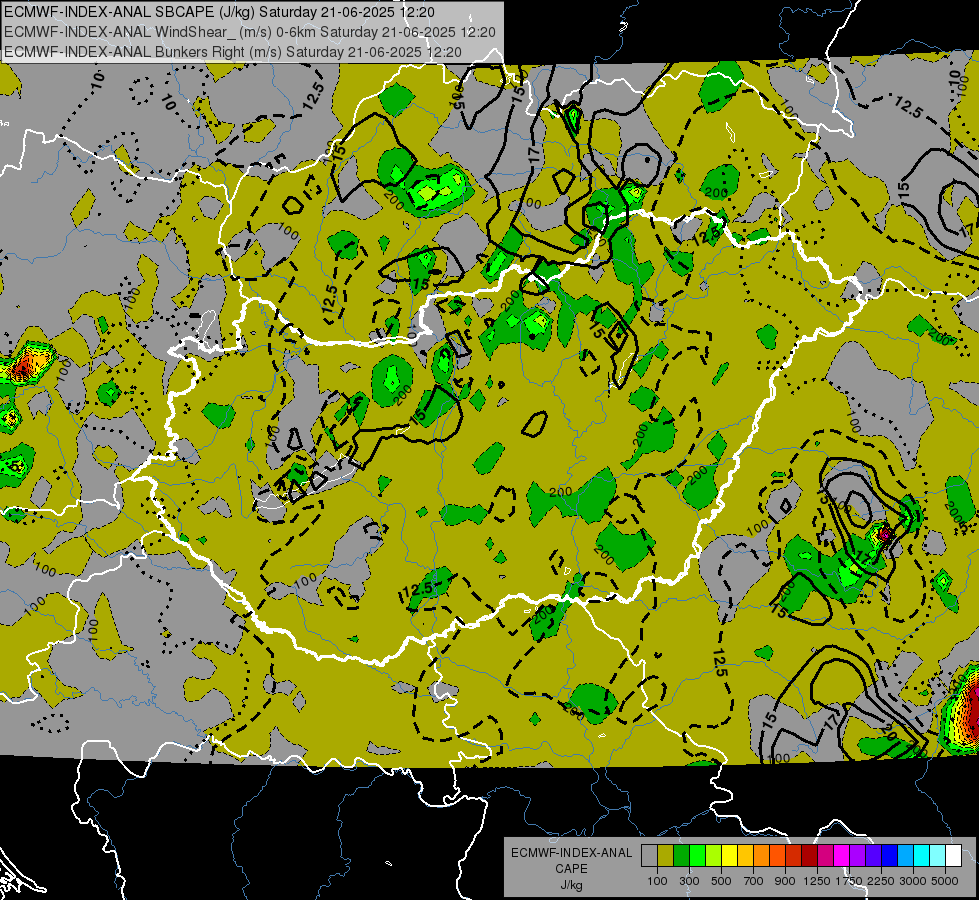
Task: Pick the bright green legend swatch
Action: (697, 855)
